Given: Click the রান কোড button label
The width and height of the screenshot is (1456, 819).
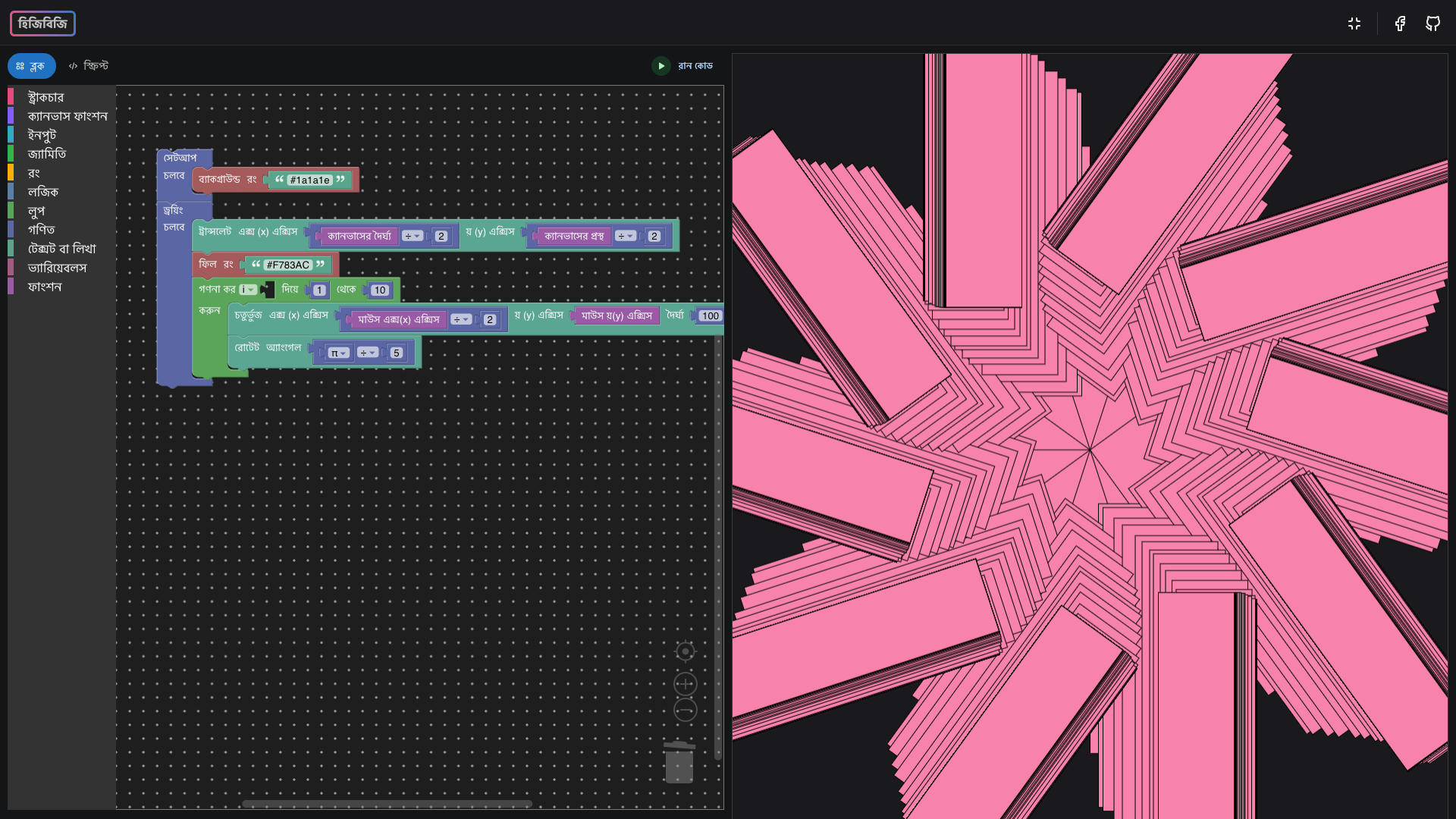Looking at the screenshot, I should click(695, 66).
